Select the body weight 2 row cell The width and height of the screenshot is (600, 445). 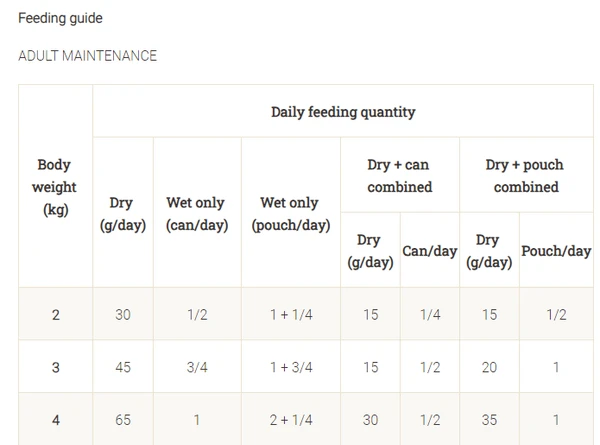[x=55, y=314]
